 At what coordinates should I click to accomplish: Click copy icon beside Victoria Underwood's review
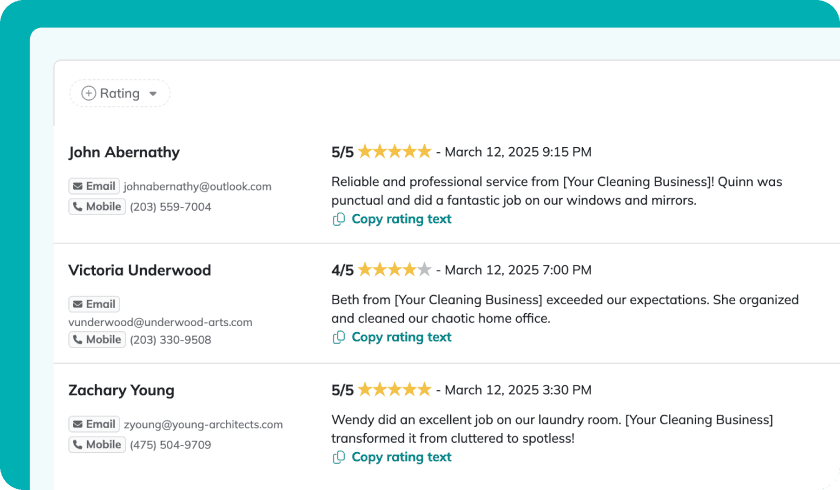[339, 337]
